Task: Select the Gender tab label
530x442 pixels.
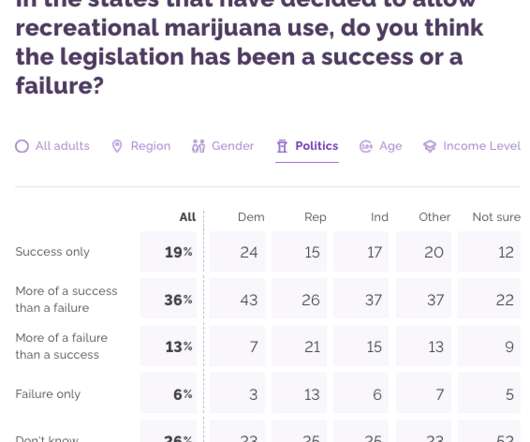Action: (233, 146)
